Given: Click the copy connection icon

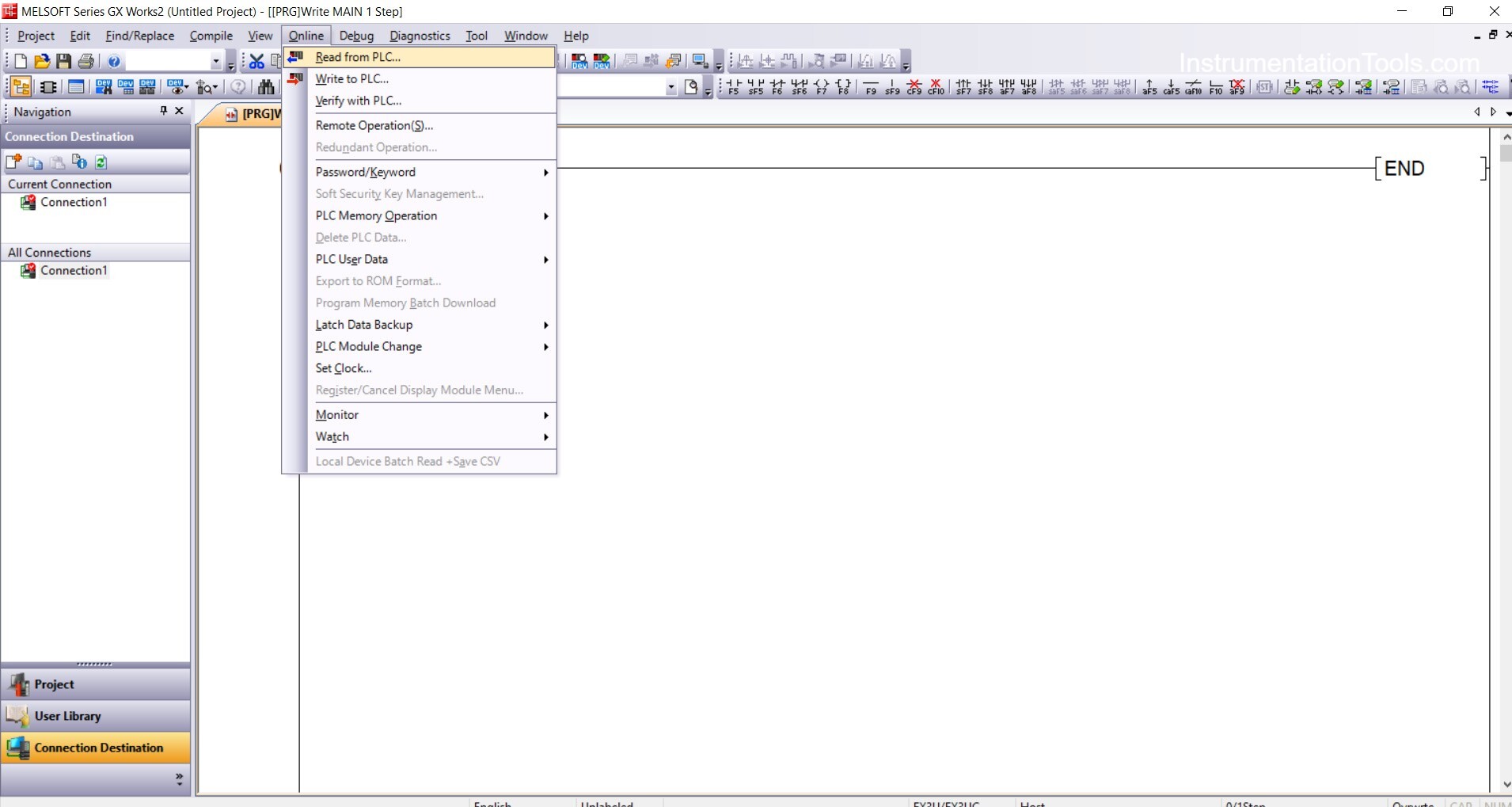Looking at the screenshot, I should point(35,162).
